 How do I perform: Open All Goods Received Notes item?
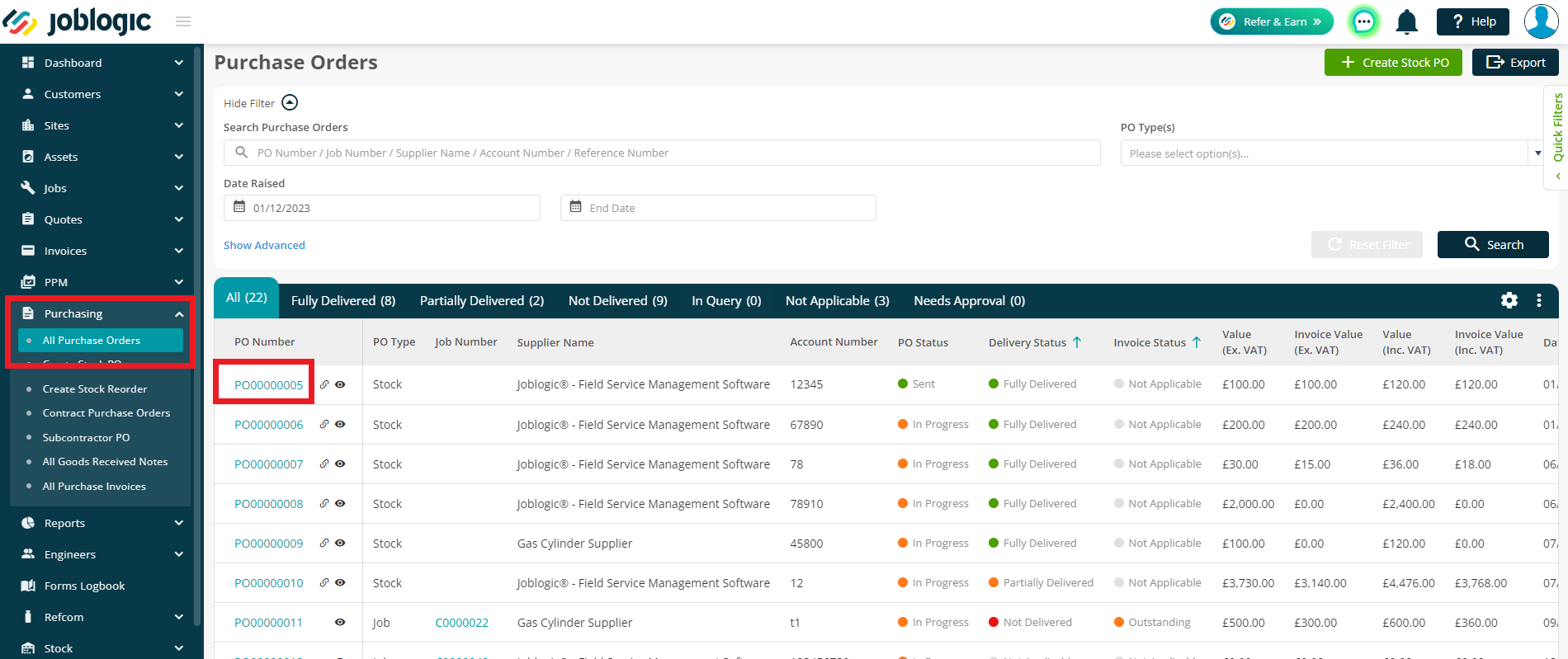[105, 462]
